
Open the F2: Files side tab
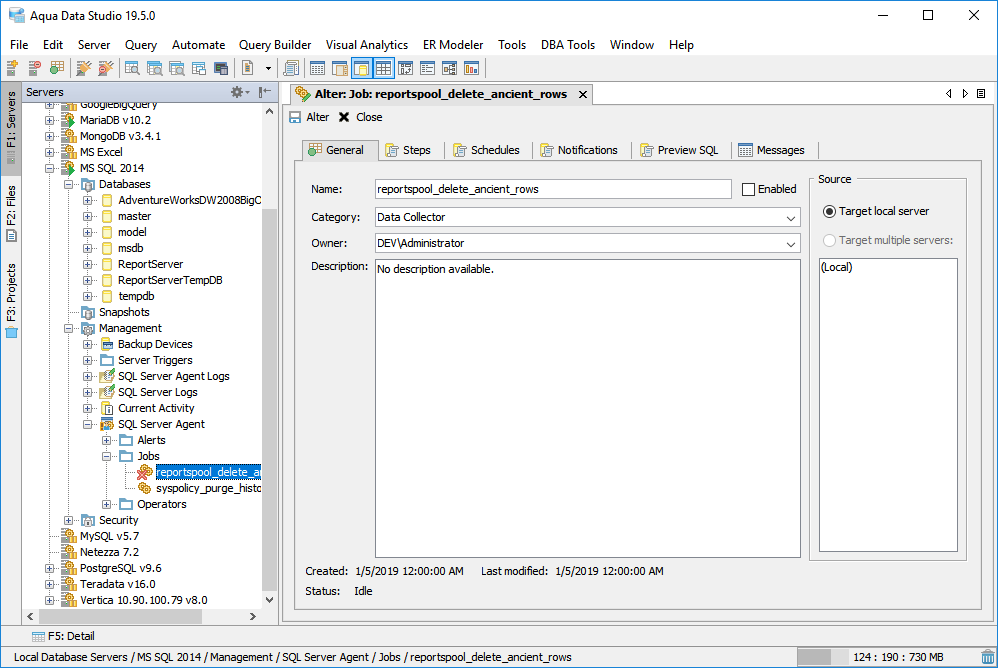click(11, 212)
